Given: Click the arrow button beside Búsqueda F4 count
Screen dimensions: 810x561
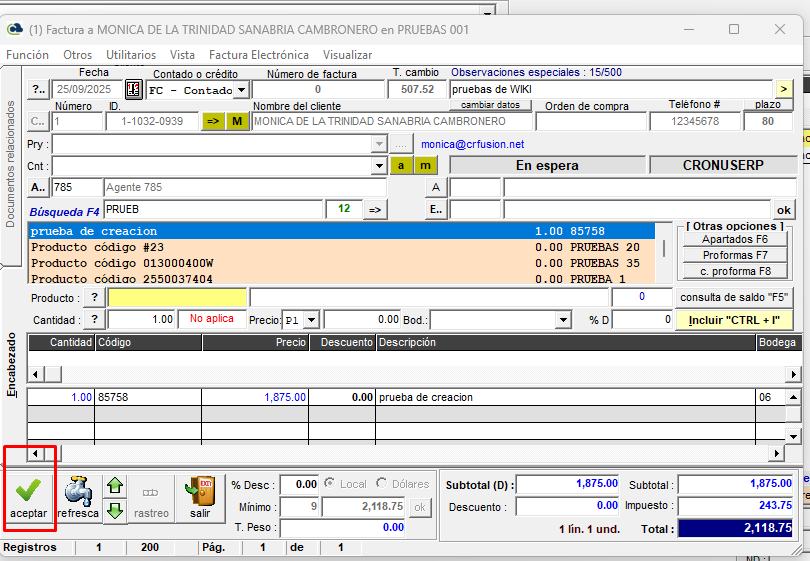Looking at the screenshot, I should click(x=374, y=209).
